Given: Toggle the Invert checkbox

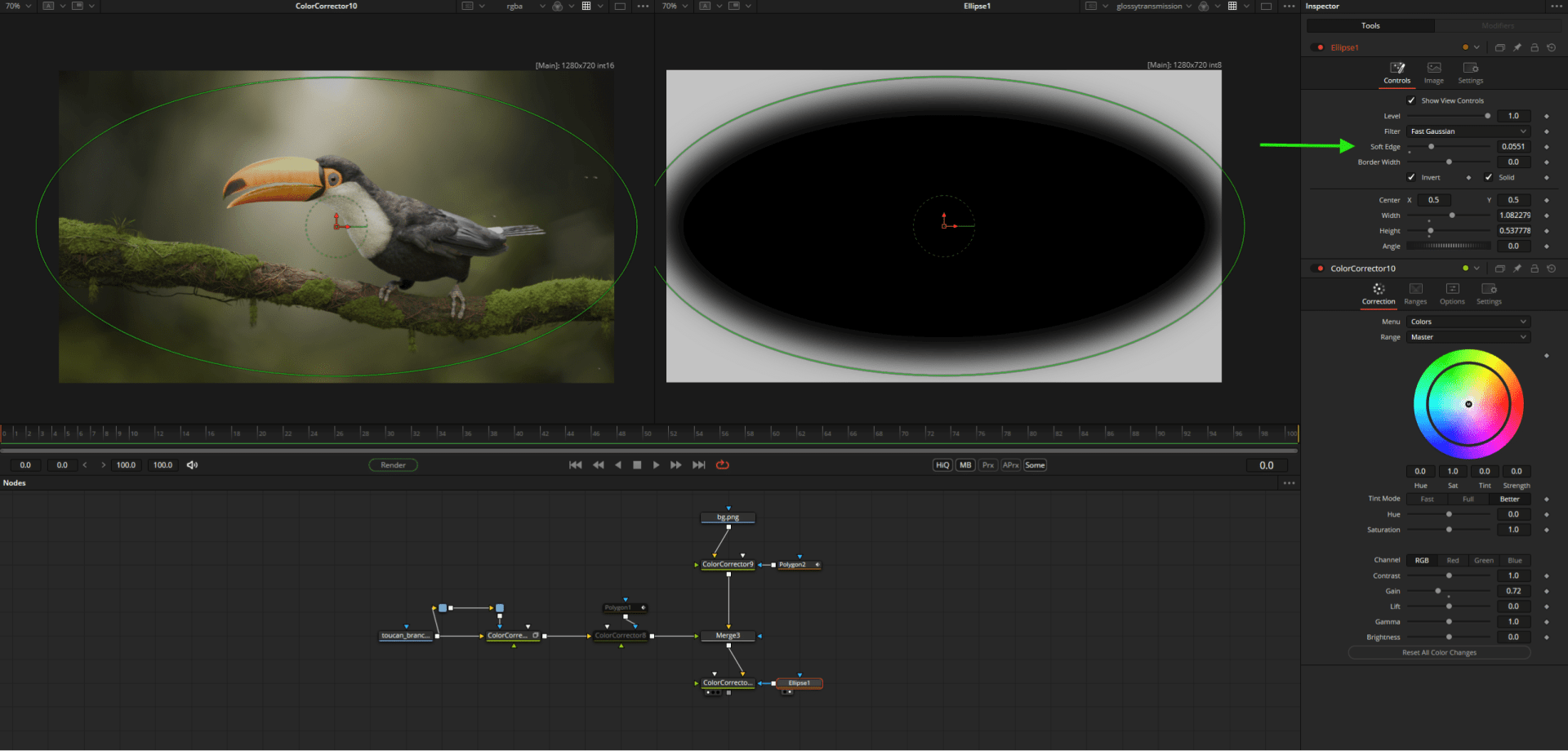Looking at the screenshot, I should pyautogui.click(x=1411, y=177).
